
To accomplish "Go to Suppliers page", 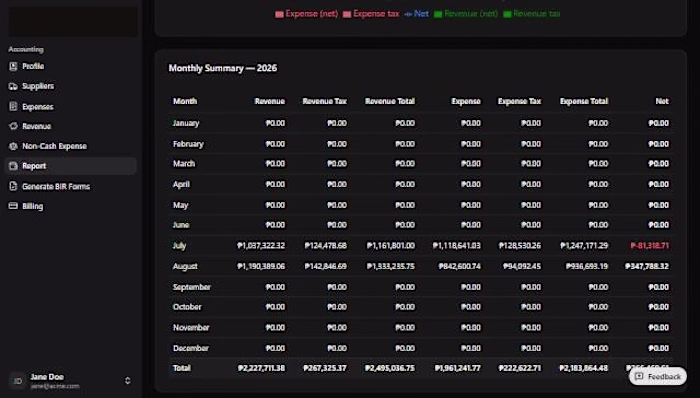I will pyautogui.click(x=71, y=87).
